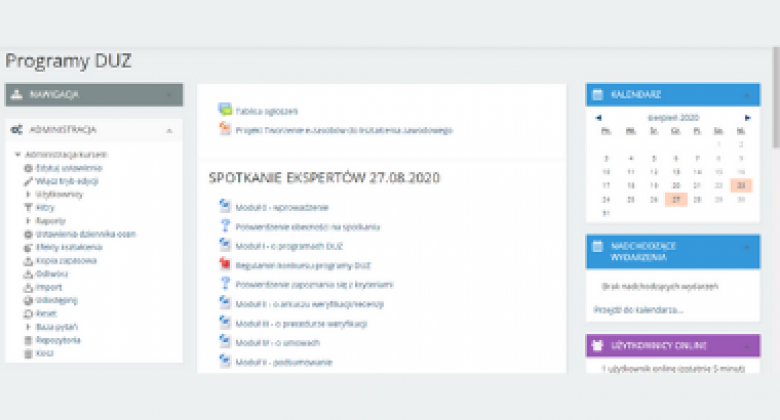The image size is (780, 420).
Task: Click the Edytuj ustawienia gear icon
Action: pos(28,168)
